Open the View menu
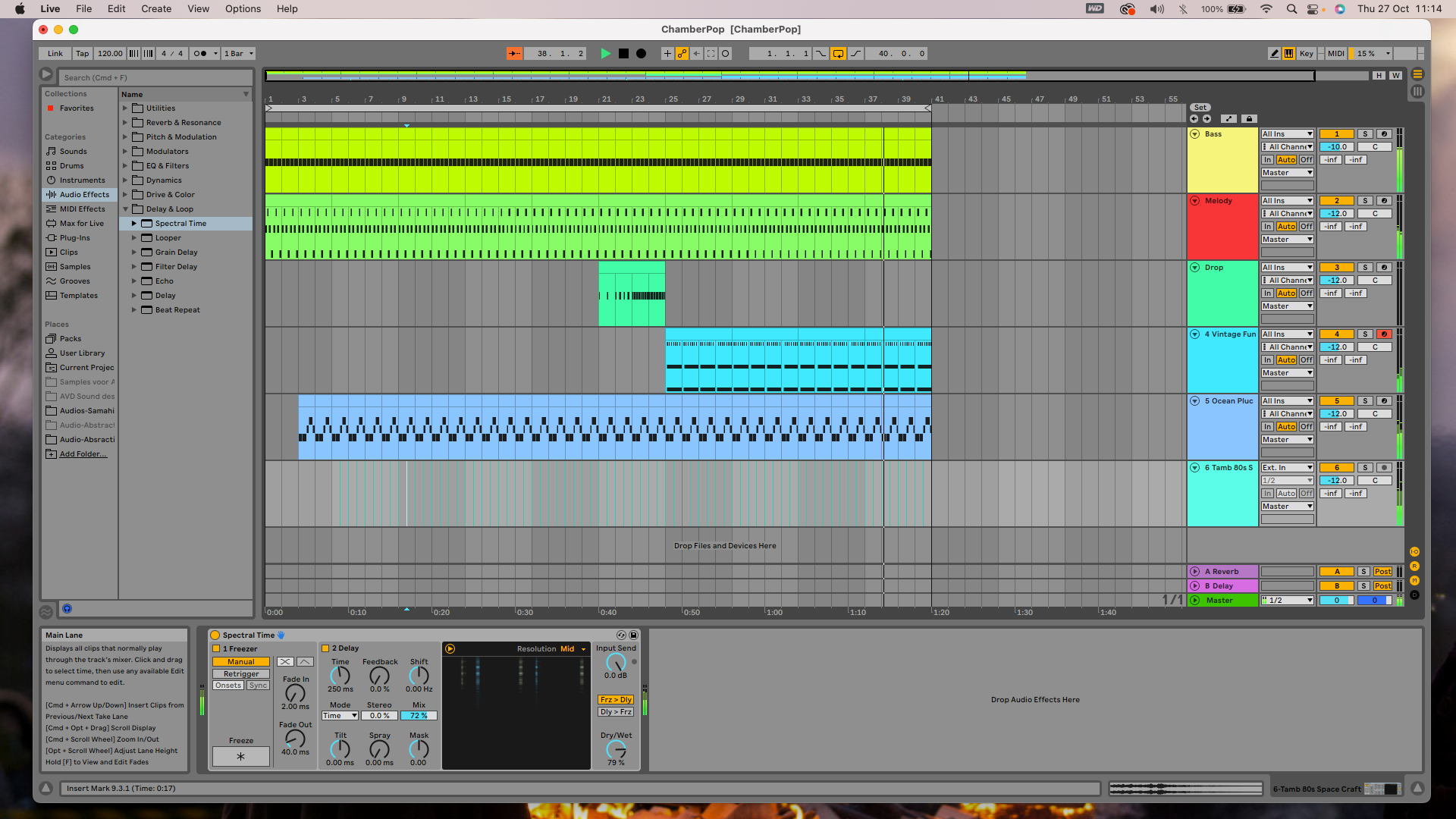The image size is (1456, 819). click(199, 9)
